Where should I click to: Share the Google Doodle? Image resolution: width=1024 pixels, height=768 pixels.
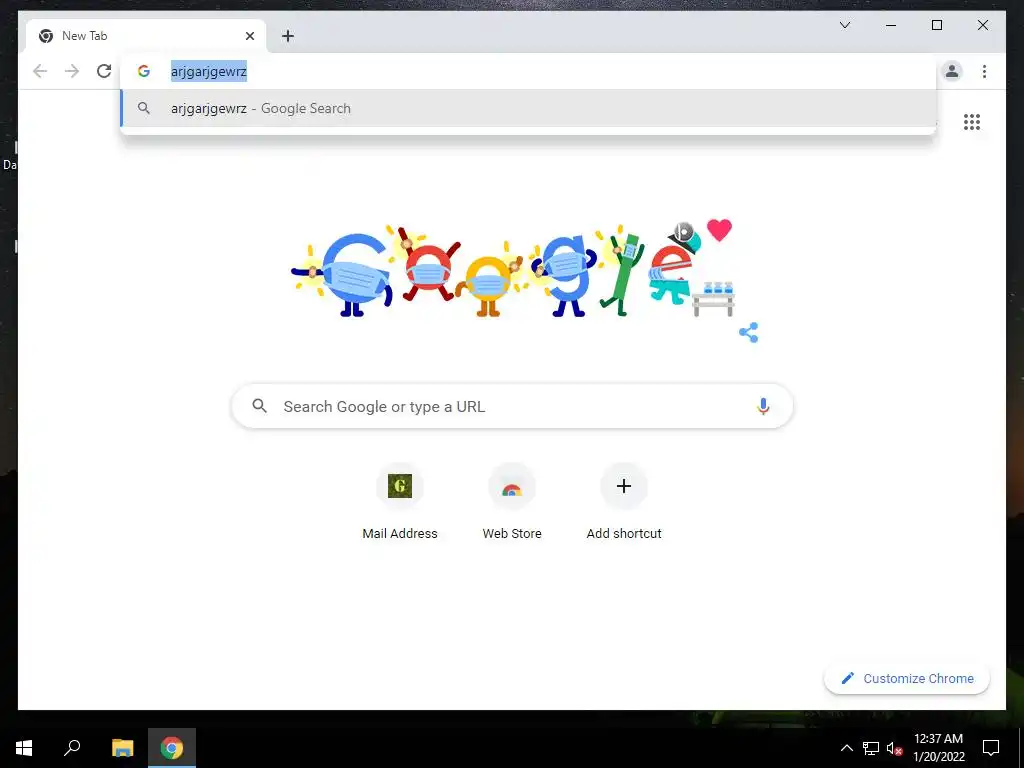click(x=748, y=332)
